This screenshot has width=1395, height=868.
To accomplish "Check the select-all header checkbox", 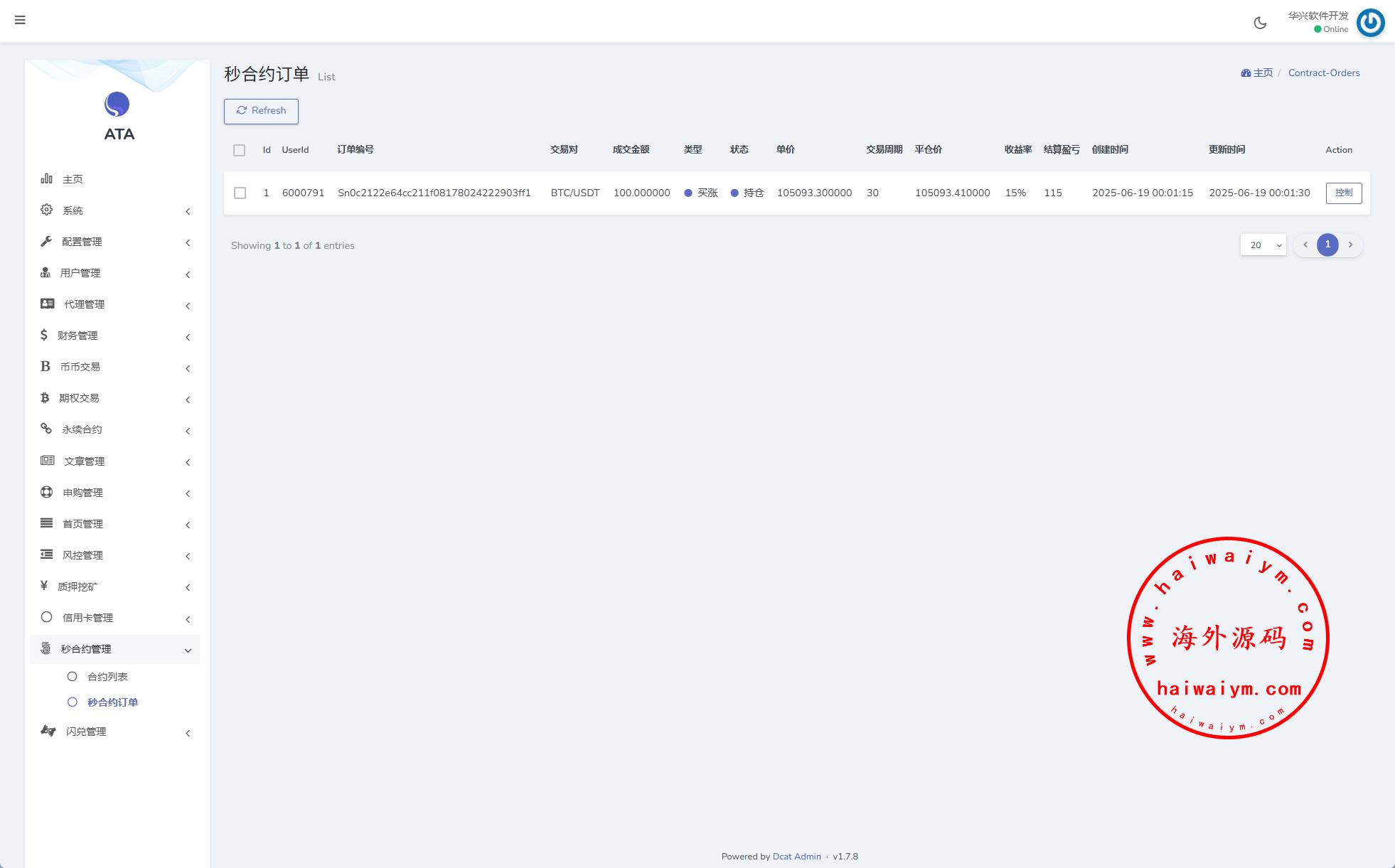I will click(x=239, y=150).
